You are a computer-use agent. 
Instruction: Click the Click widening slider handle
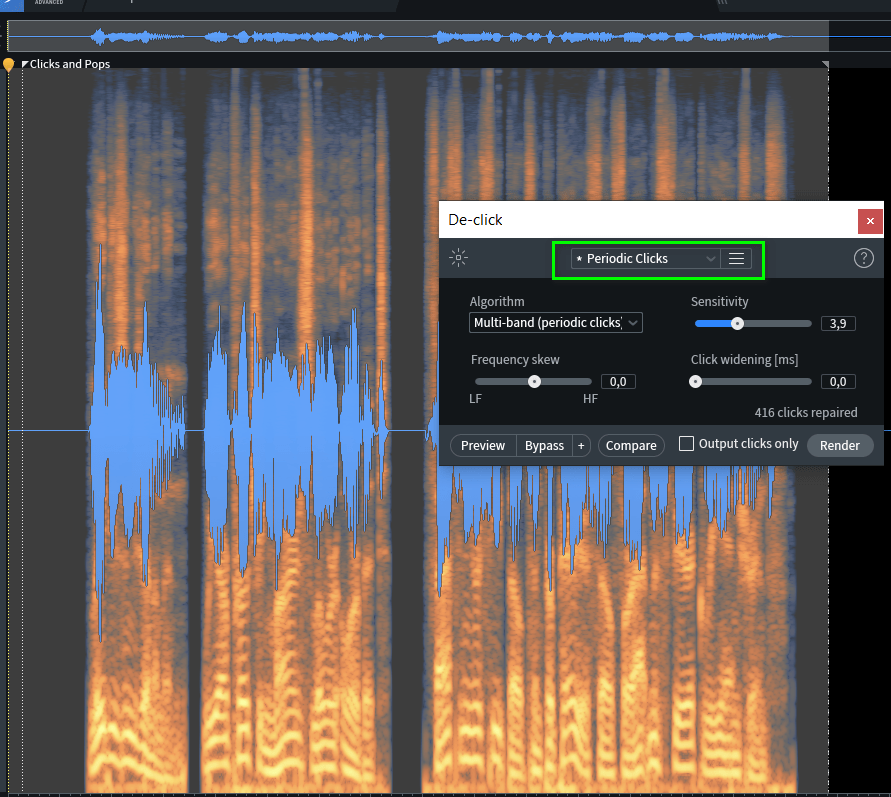point(696,381)
